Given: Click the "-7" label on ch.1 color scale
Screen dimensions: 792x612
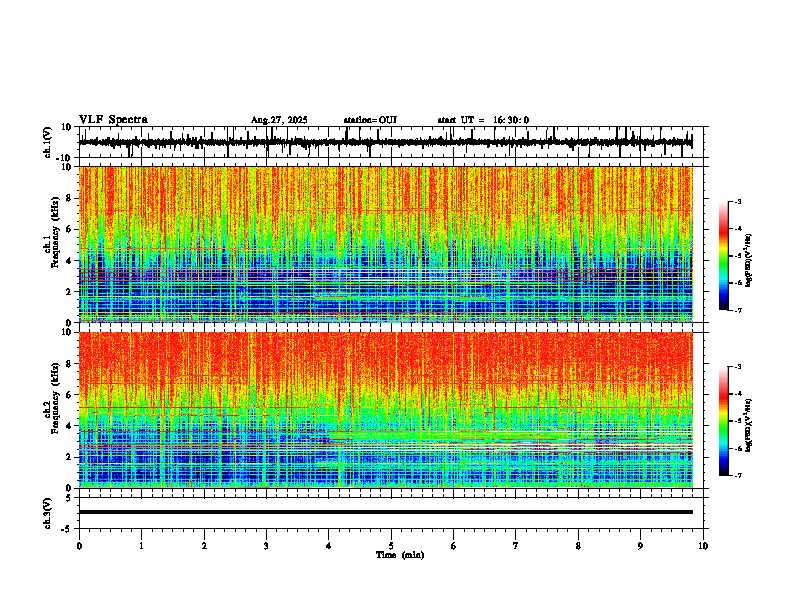Looking at the screenshot, I should click(738, 310).
